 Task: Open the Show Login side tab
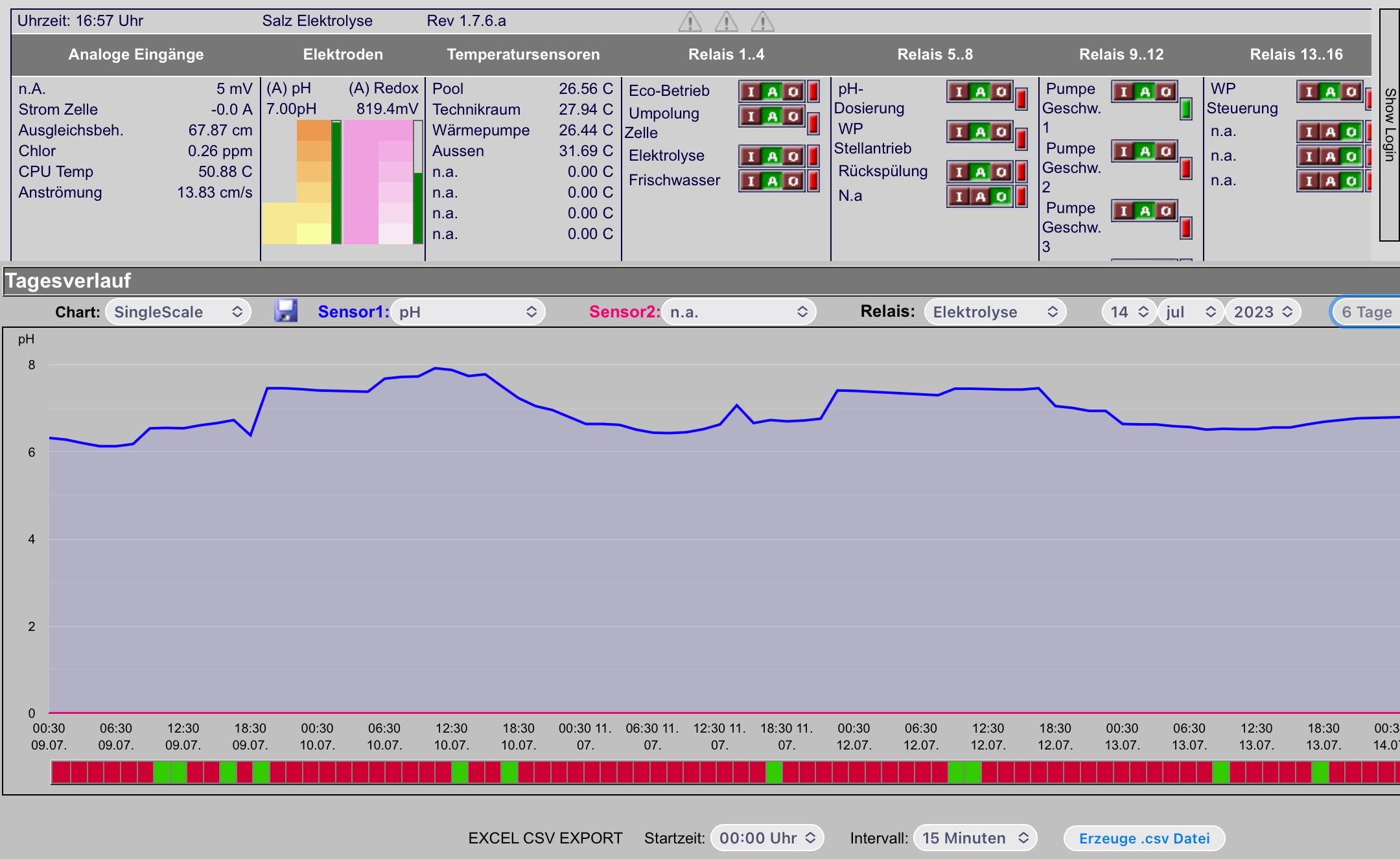click(x=1390, y=124)
